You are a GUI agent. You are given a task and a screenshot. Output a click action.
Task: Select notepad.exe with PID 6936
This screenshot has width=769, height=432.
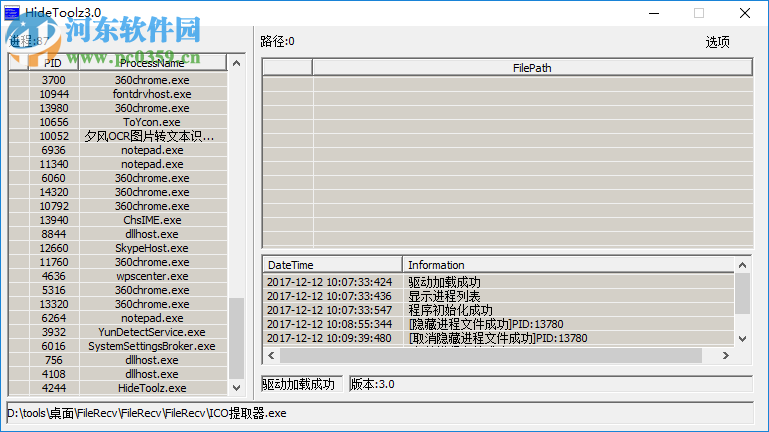118,150
